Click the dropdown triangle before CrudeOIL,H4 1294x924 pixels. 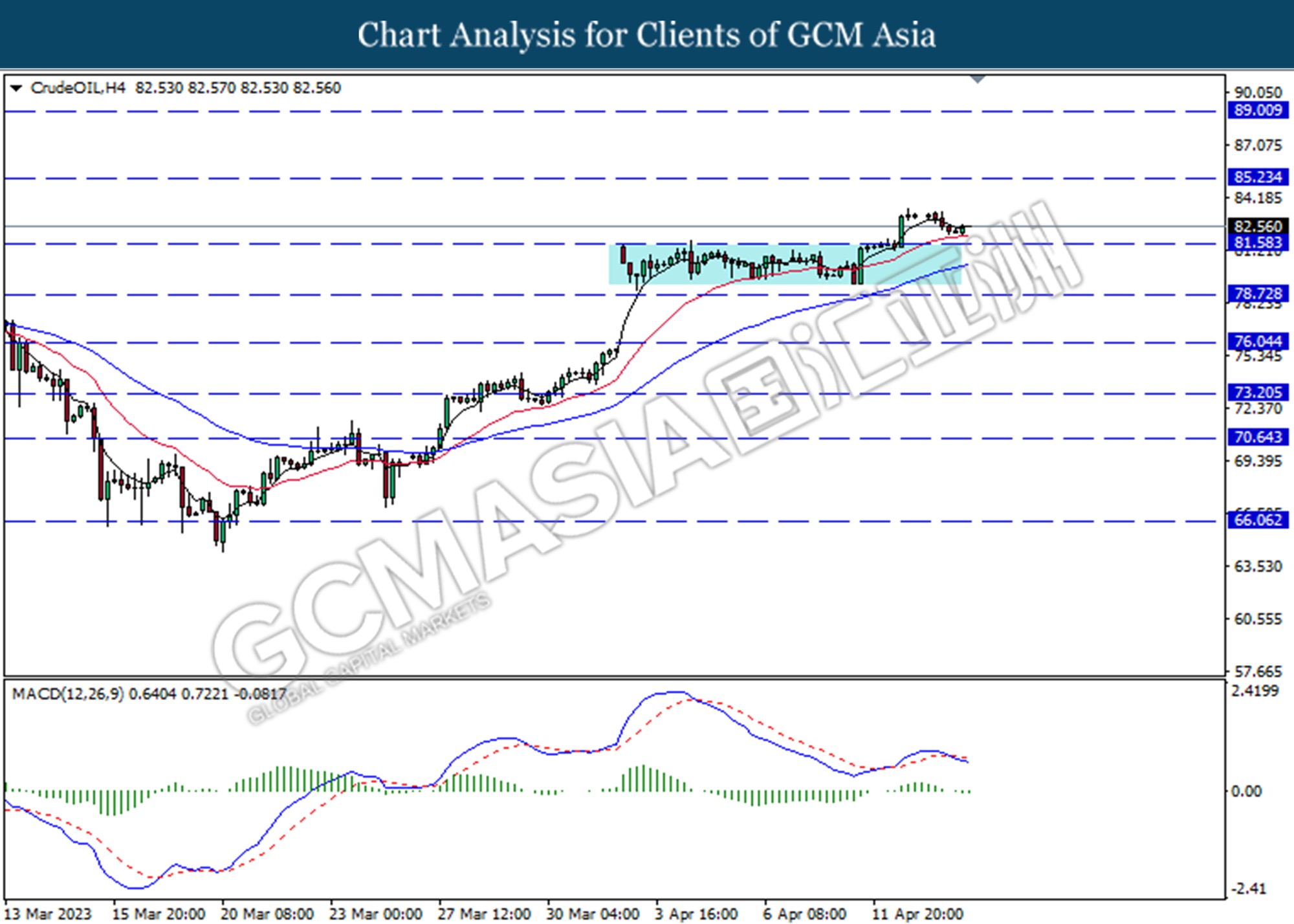(x=16, y=88)
